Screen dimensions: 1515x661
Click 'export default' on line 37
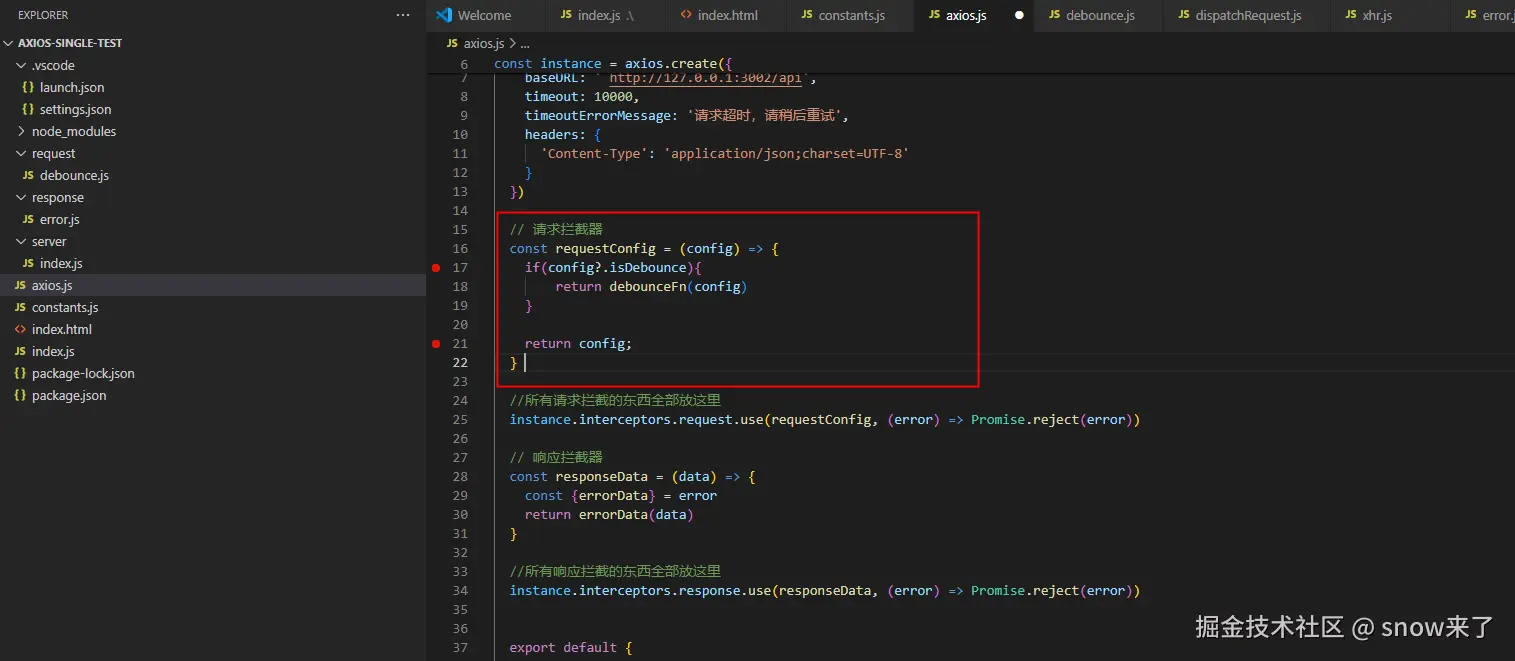(x=563, y=648)
